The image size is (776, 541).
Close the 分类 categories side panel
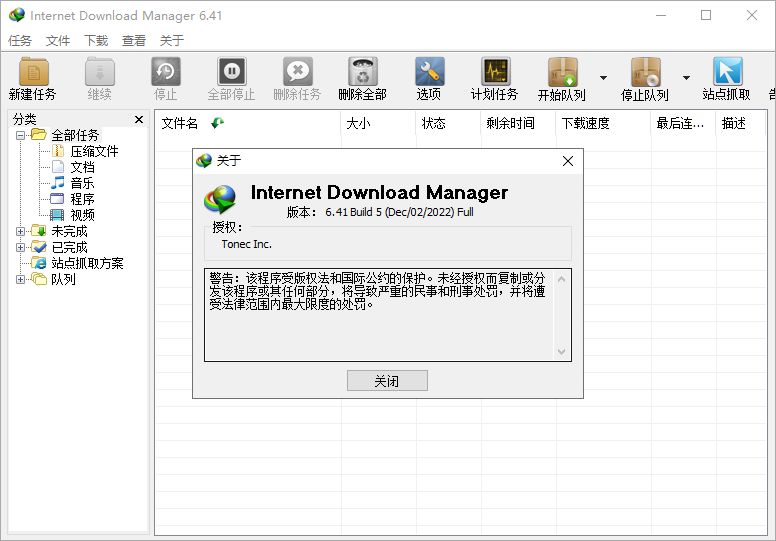coord(139,119)
